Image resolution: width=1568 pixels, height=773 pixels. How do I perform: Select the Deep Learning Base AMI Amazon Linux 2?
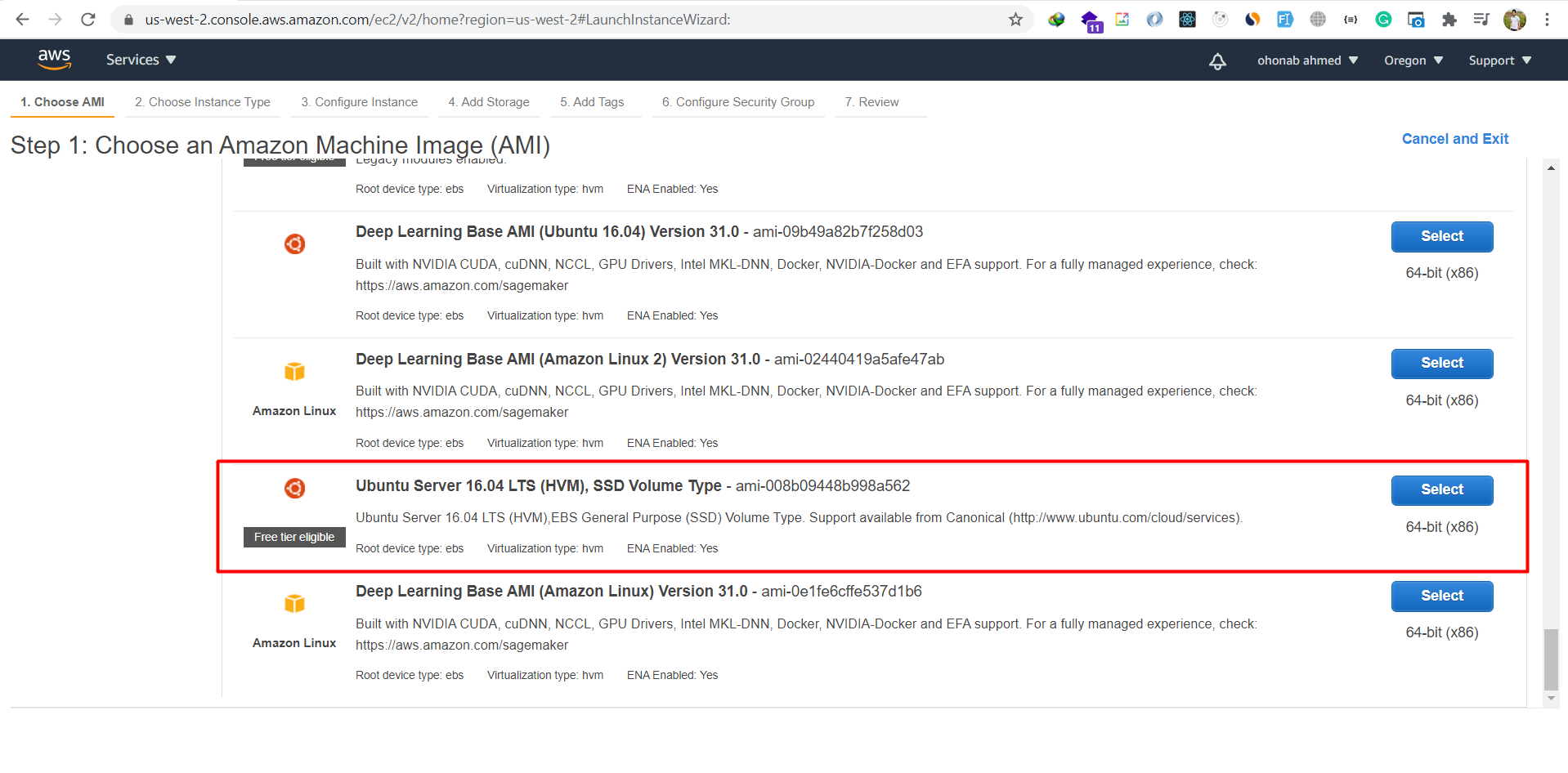click(x=1442, y=364)
